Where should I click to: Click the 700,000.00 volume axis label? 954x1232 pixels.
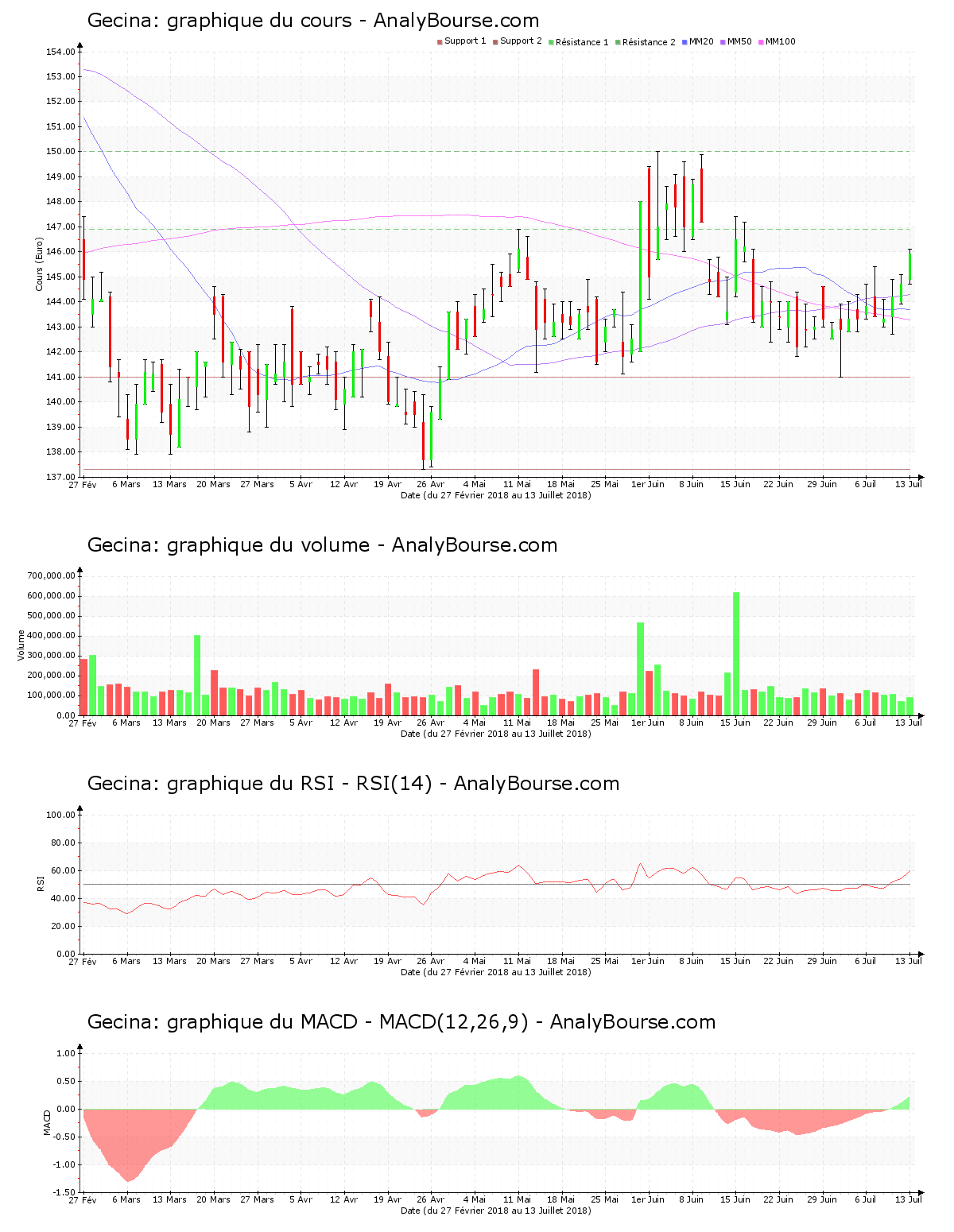[52, 575]
